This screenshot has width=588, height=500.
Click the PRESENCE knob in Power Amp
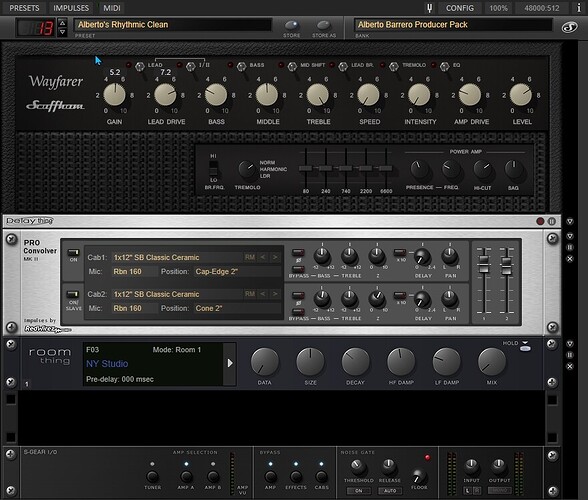[x=419, y=169]
